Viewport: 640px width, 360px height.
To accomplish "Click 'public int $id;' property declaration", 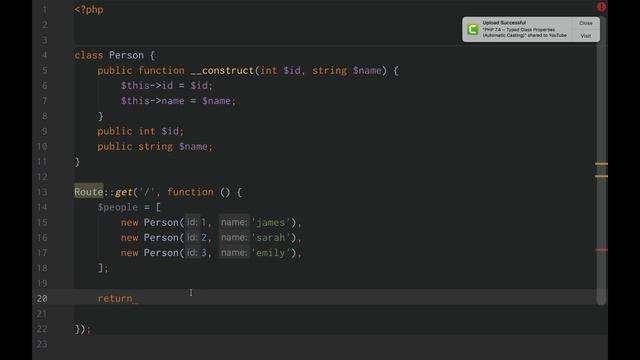I will point(140,131).
